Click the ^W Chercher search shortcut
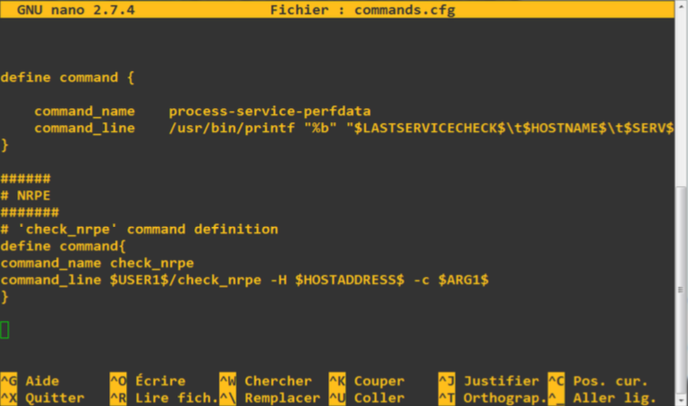Viewport: 688px width, 406px height. coord(265,381)
